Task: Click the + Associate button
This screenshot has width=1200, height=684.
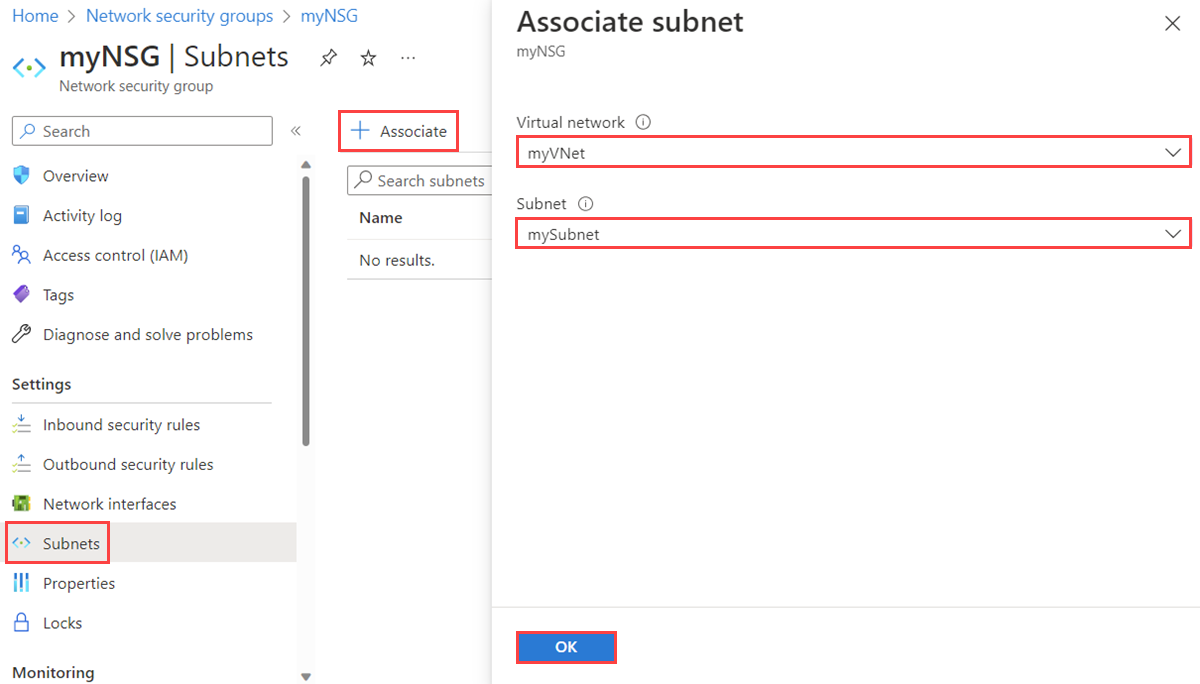Action: click(x=398, y=130)
